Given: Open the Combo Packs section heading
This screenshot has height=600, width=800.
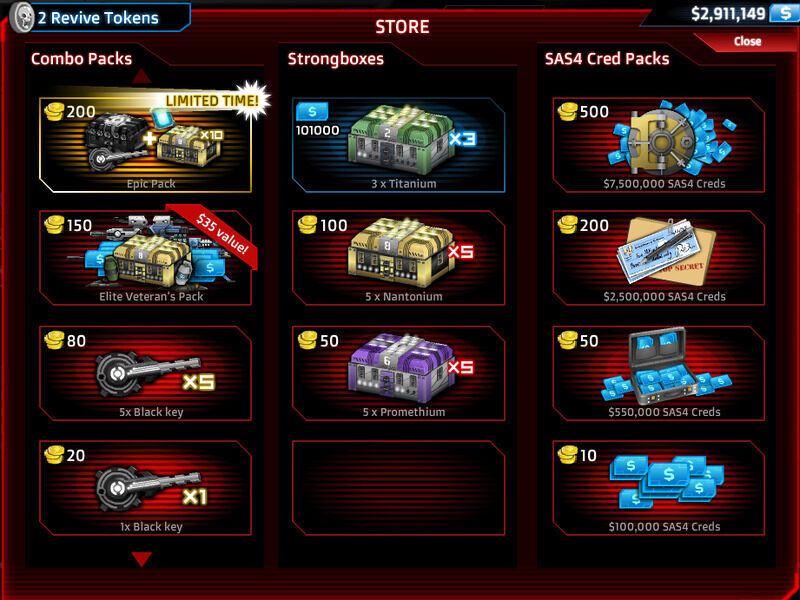Looking at the screenshot, I should (82, 59).
